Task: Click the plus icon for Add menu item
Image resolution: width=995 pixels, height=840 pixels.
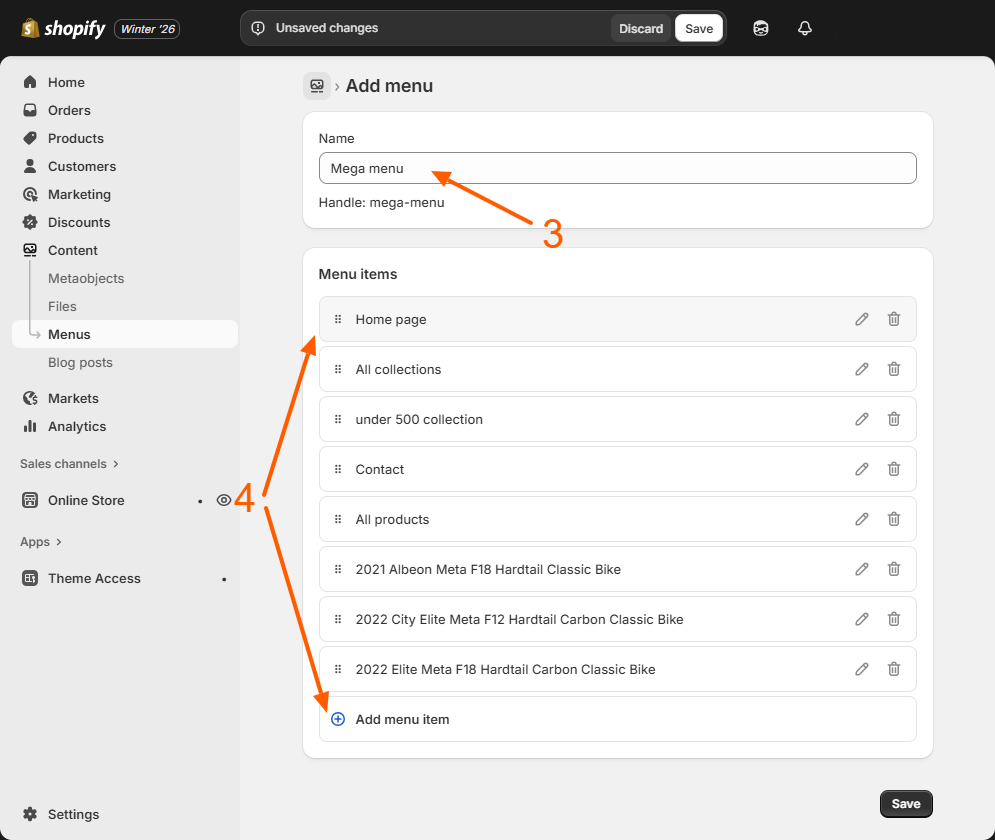Action: [338, 719]
